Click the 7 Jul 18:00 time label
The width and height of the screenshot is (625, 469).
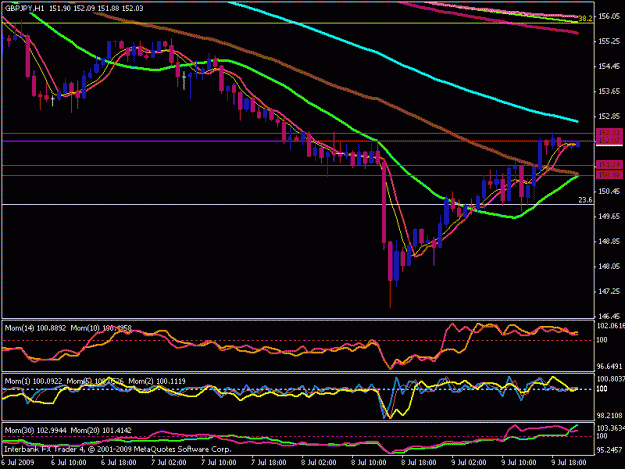[268, 462]
